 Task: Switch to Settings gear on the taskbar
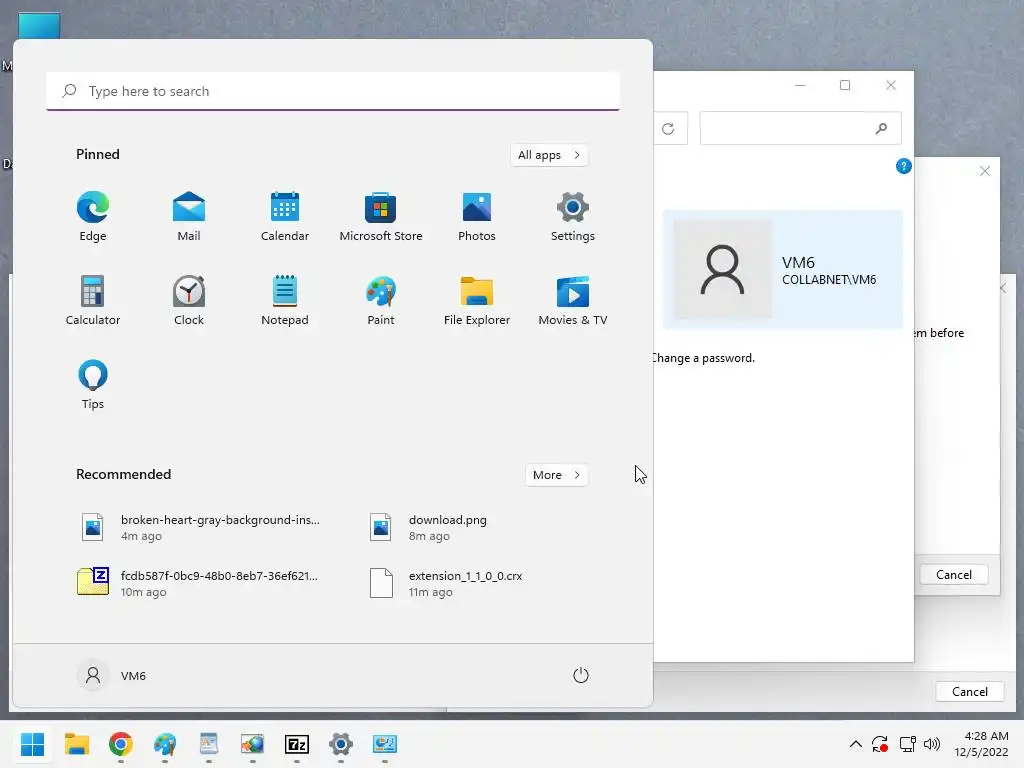(x=341, y=744)
